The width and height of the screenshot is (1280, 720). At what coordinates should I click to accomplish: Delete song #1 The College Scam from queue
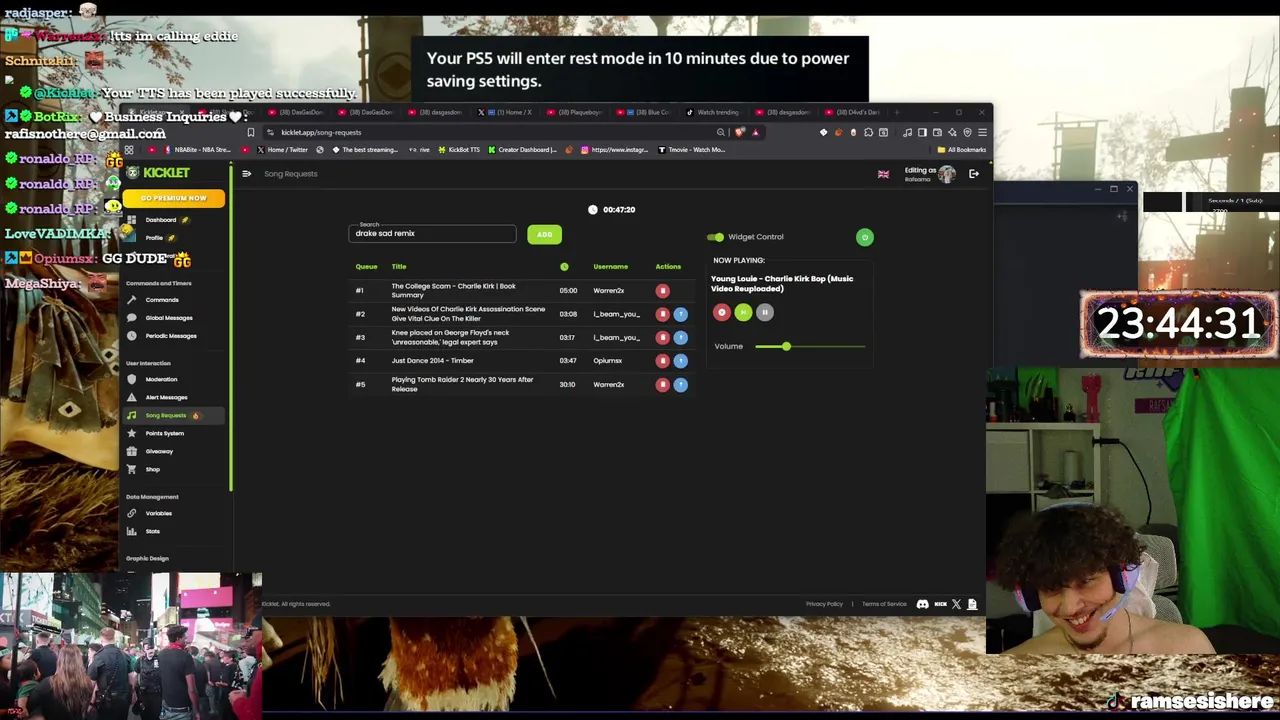pos(662,291)
